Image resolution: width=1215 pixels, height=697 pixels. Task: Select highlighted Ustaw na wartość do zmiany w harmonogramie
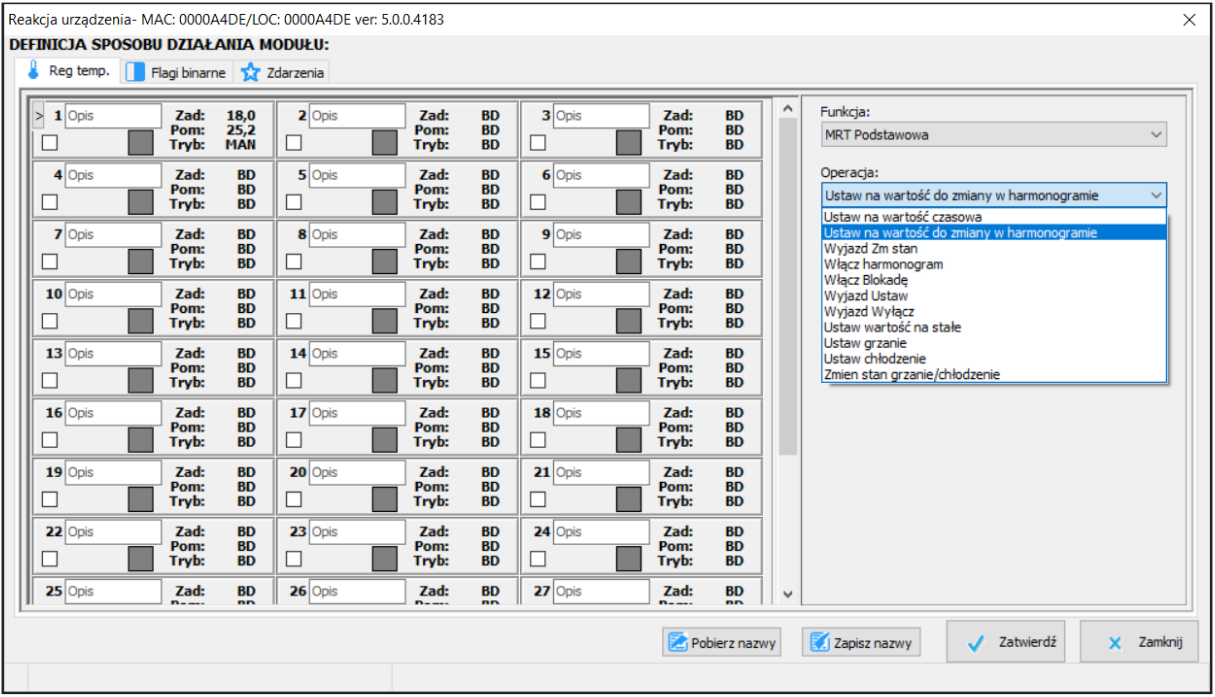pos(994,232)
